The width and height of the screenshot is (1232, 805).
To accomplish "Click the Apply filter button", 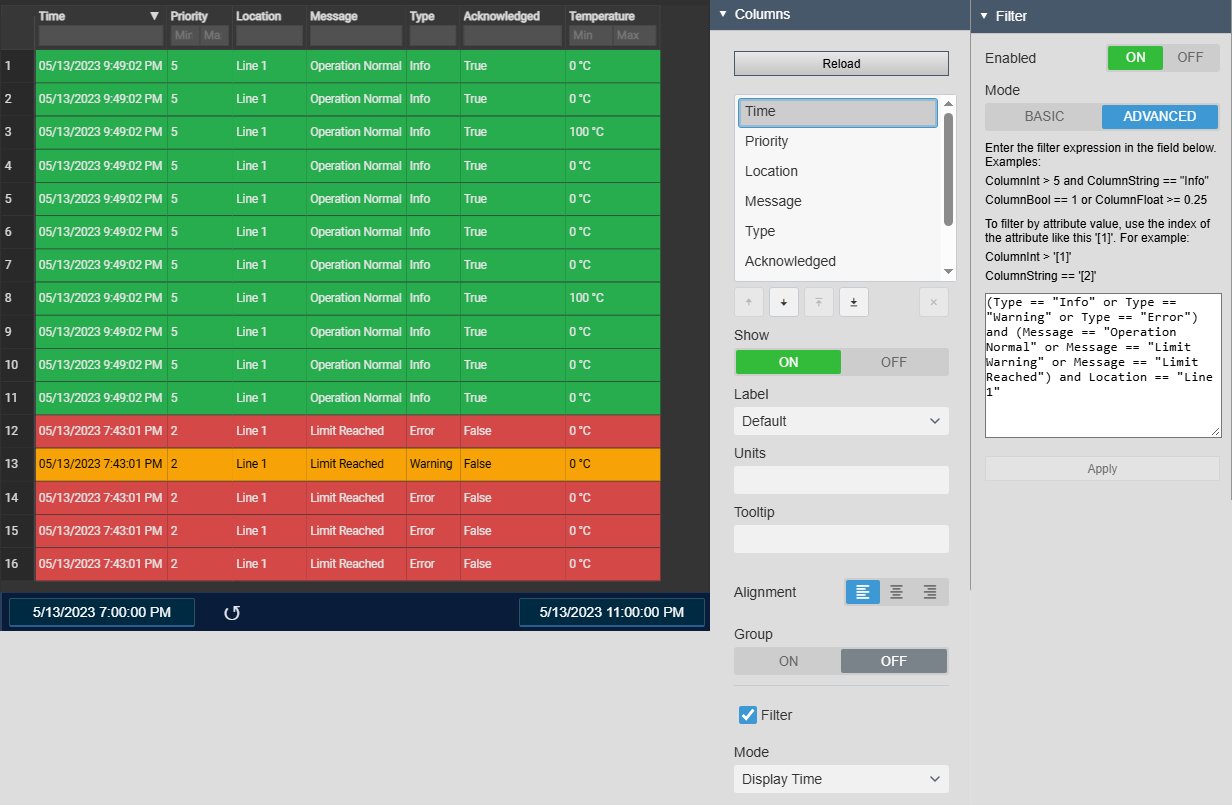I will pos(1102,469).
